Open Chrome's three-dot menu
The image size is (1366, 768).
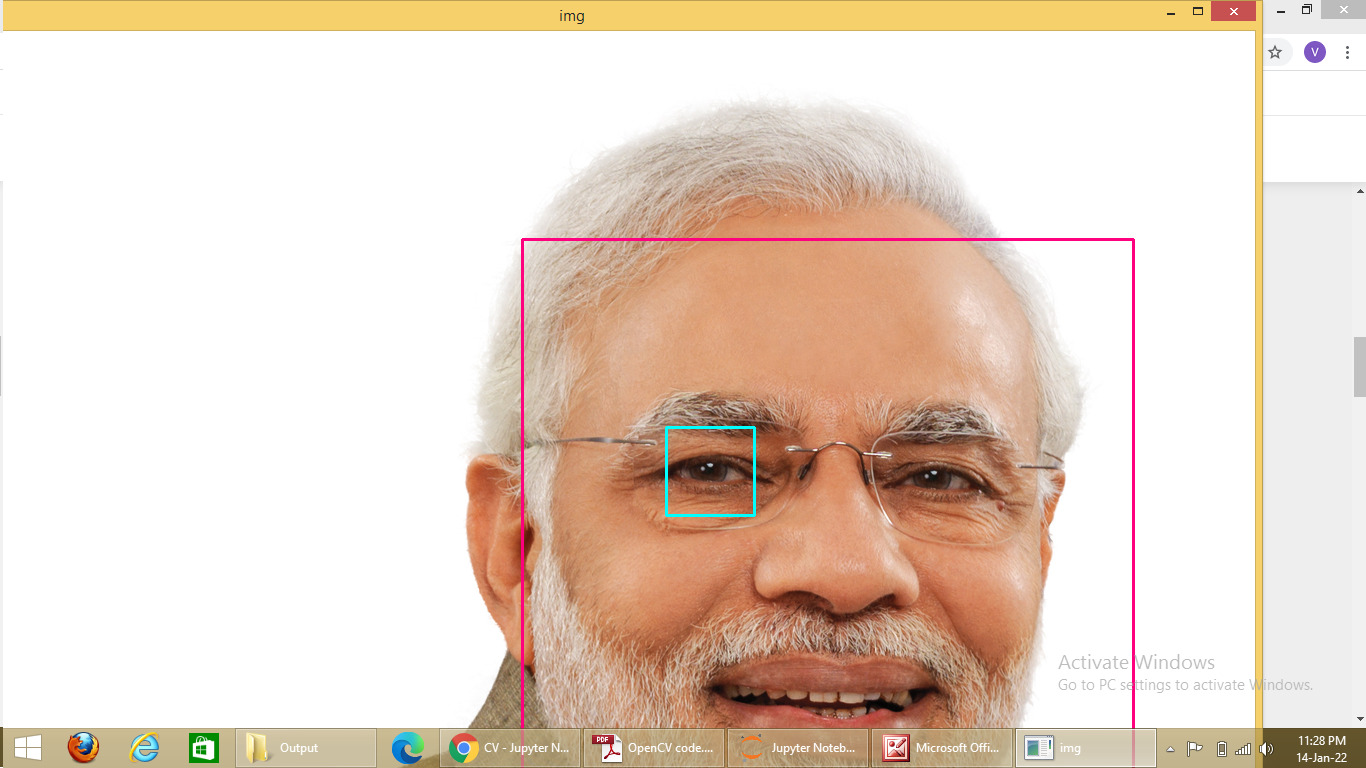[x=1347, y=52]
